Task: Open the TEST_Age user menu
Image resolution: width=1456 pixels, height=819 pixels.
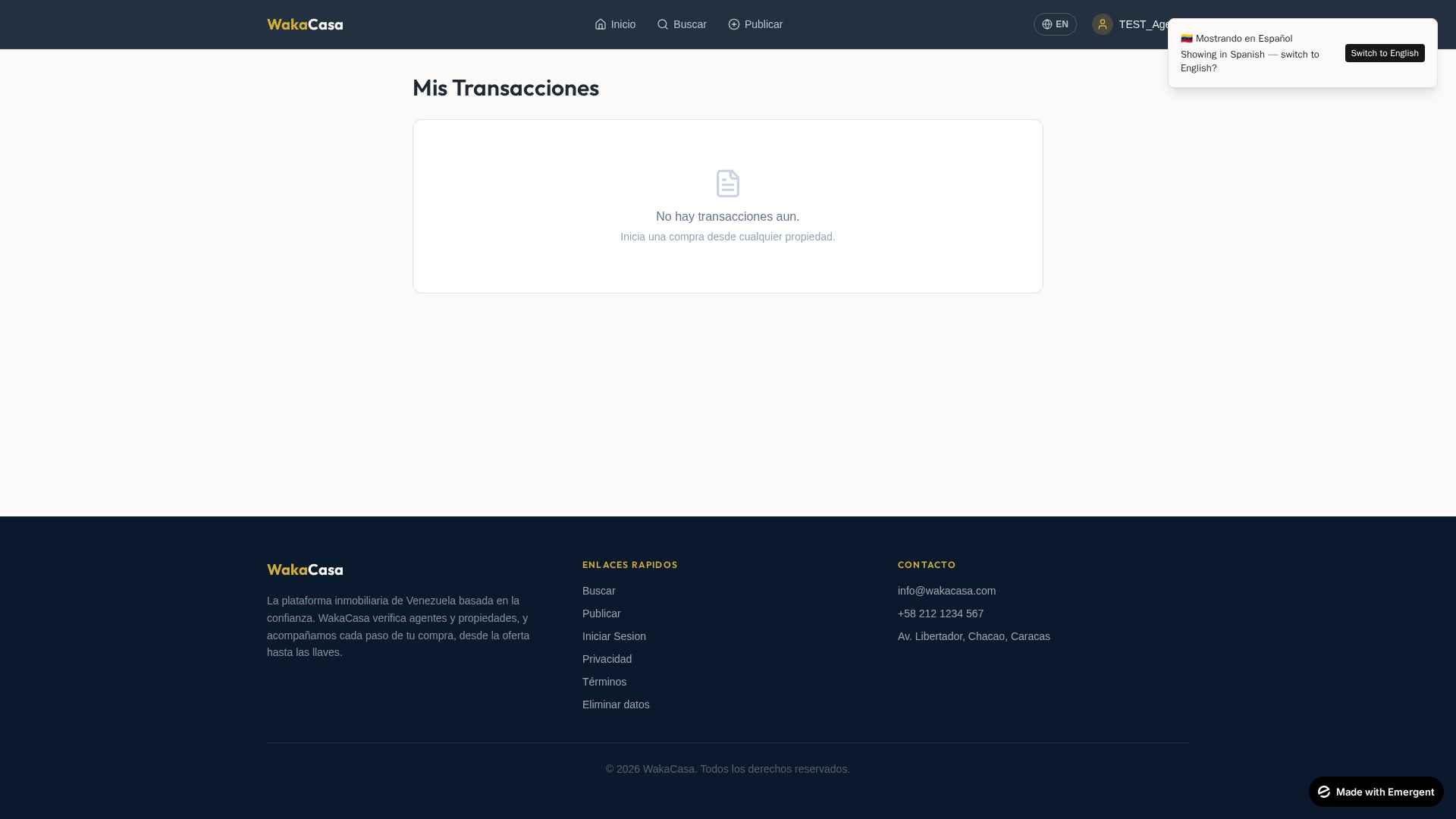Action: [1131, 24]
